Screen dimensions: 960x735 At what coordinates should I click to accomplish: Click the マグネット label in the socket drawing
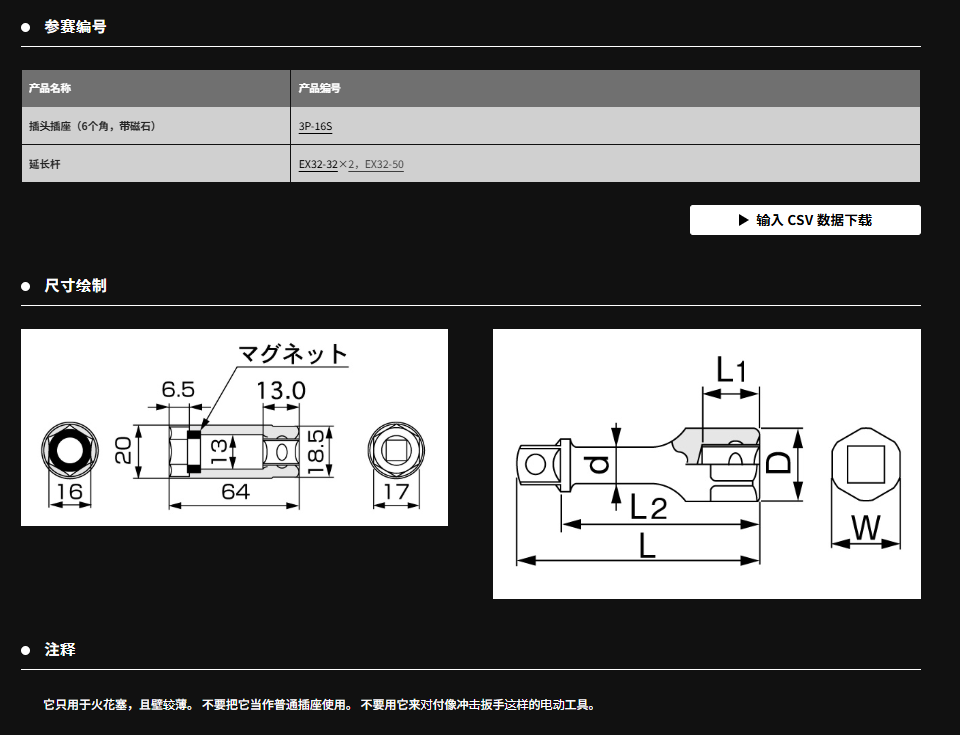point(292,354)
